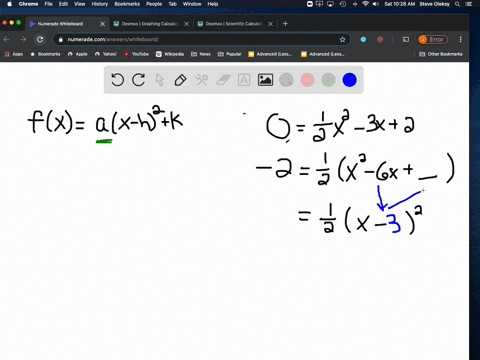Expand the Other Bookmarks folder
Viewport: 480px width, 360px height.
tap(441, 54)
